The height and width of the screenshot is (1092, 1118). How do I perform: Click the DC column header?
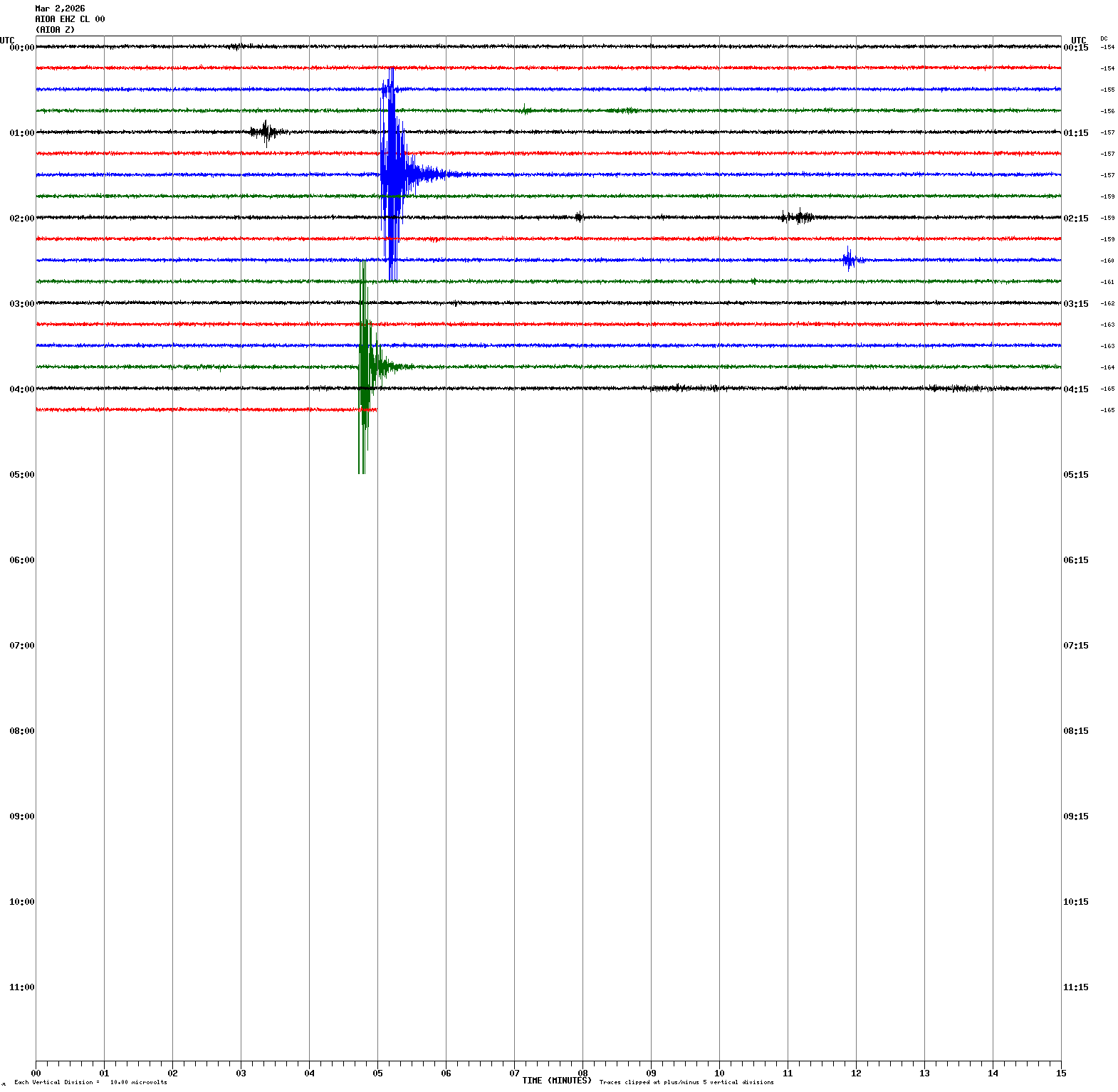pyautogui.click(x=1104, y=38)
